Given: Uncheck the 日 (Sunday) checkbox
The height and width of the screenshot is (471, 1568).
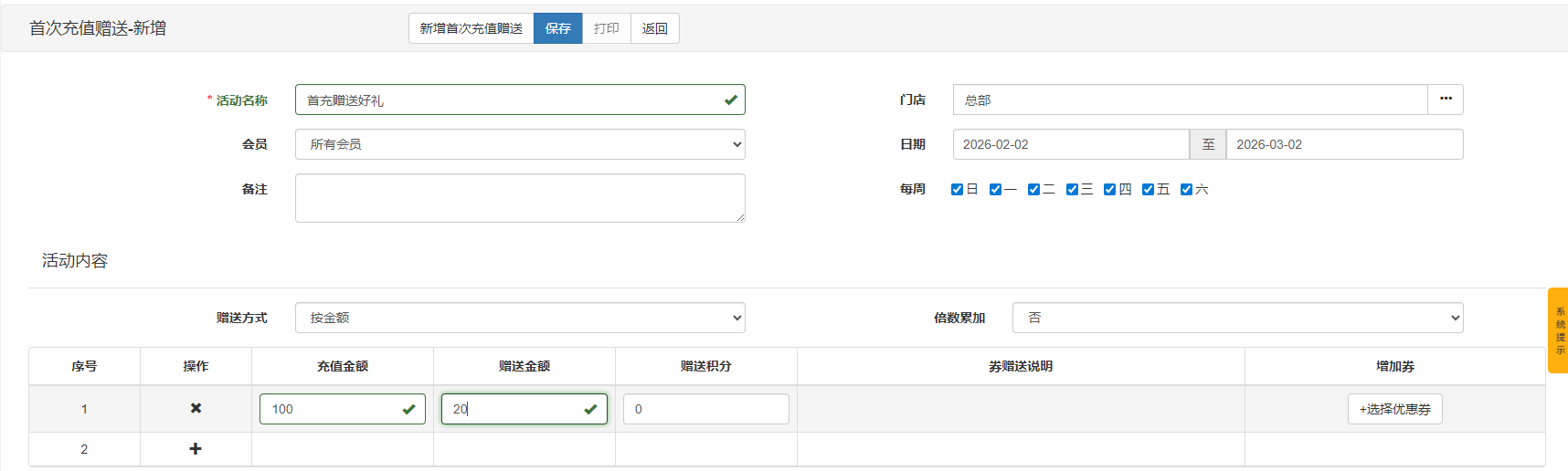Looking at the screenshot, I should coord(957,190).
